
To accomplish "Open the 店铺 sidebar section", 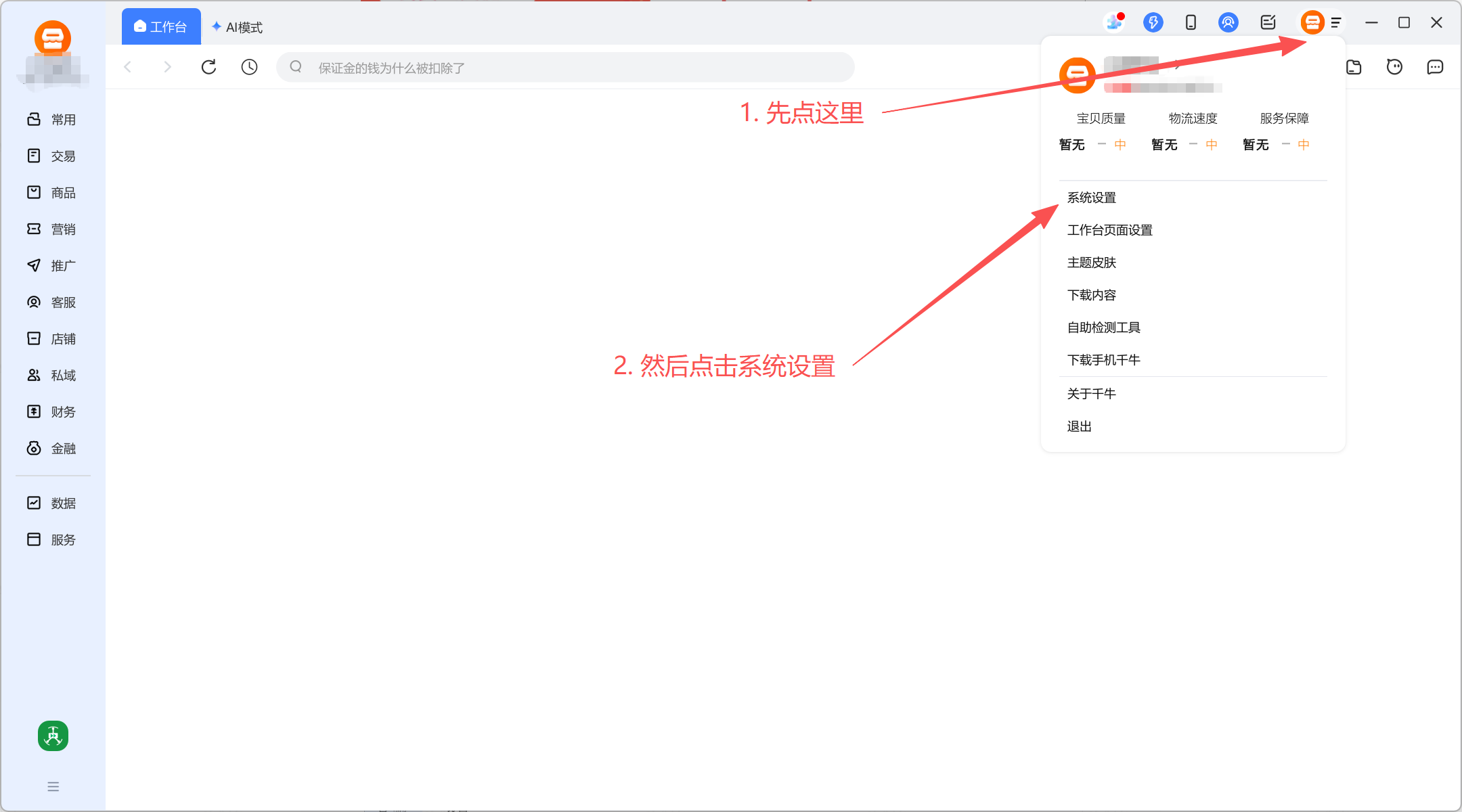I will point(52,339).
